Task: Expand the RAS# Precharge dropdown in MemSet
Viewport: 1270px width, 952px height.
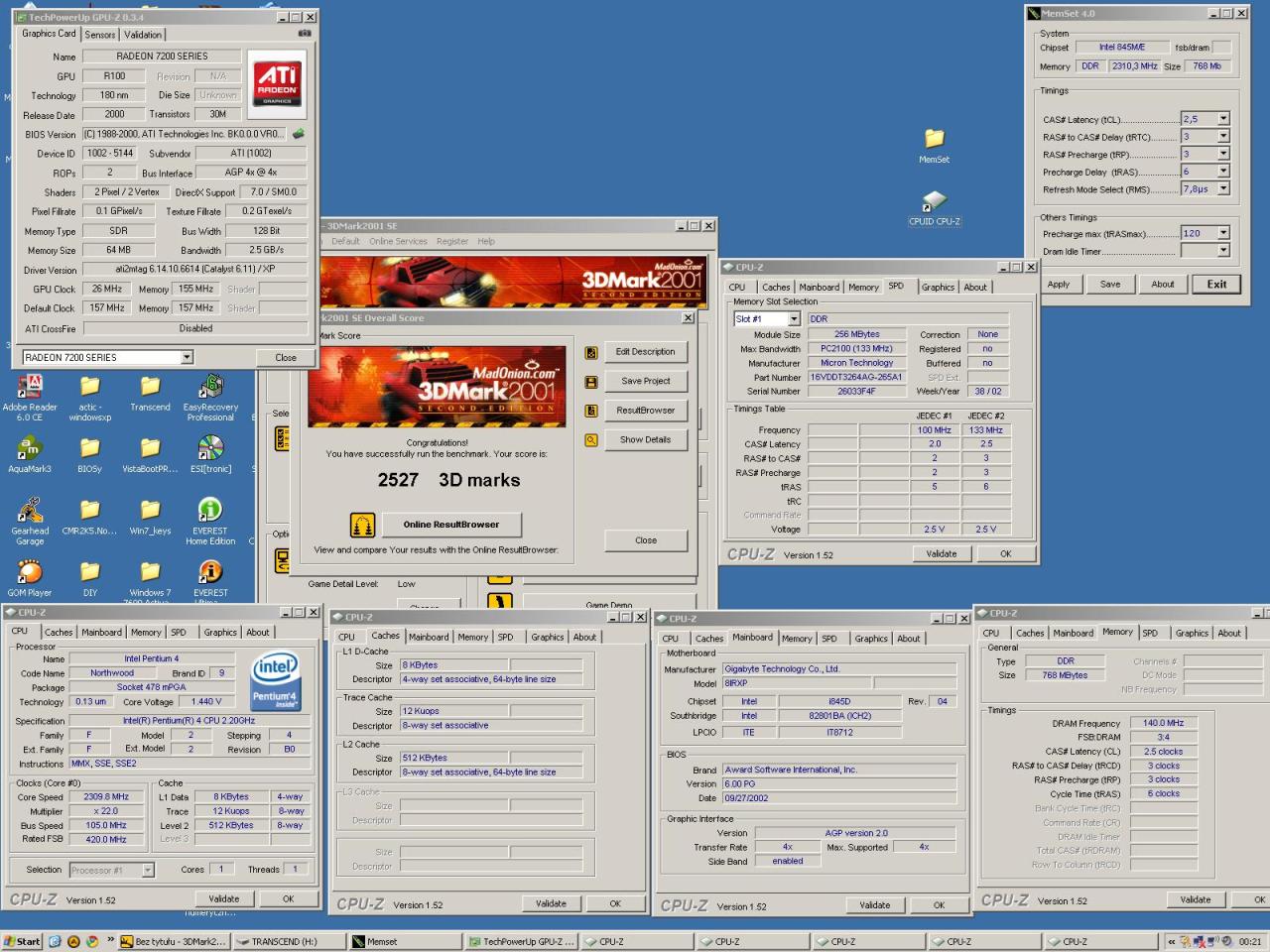Action: 1223,154
